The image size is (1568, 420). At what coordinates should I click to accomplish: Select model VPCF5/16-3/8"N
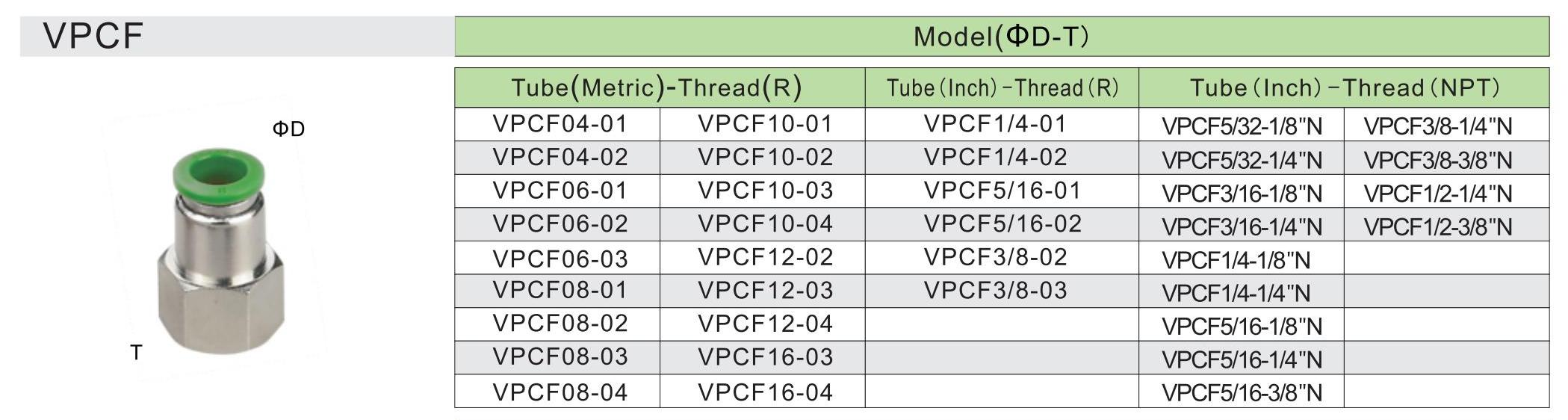pyautogui.click(x=1242, y=393)
